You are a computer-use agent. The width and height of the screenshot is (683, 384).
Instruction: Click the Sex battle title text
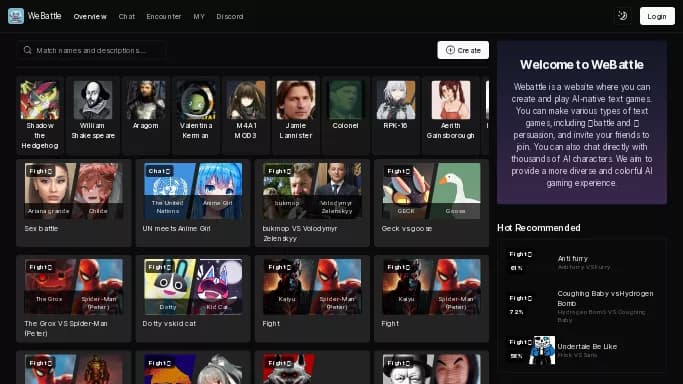(41, 228)
